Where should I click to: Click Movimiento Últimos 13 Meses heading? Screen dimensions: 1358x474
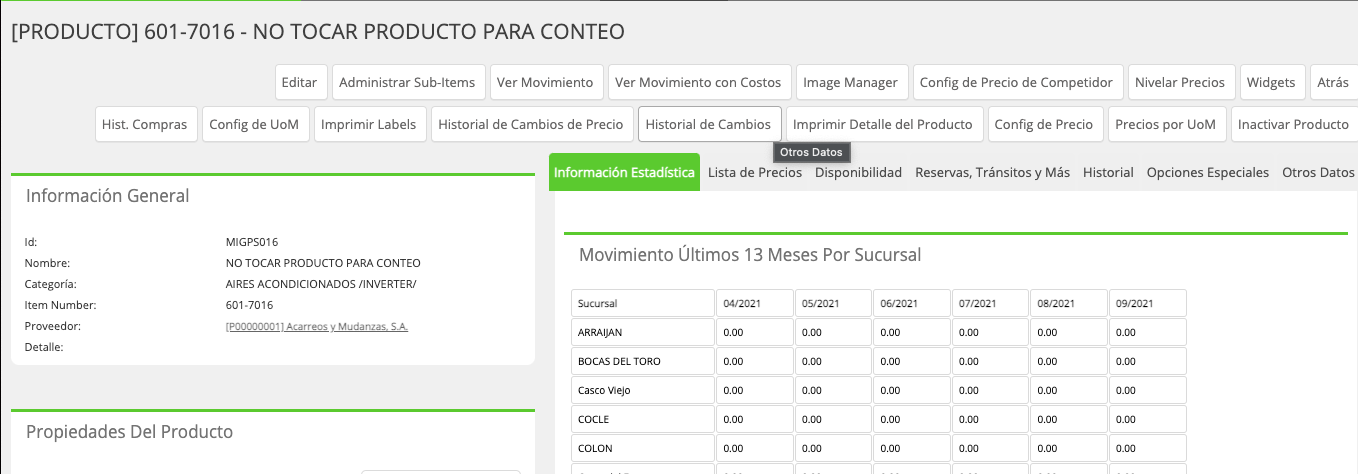click(x=750, y=255)
